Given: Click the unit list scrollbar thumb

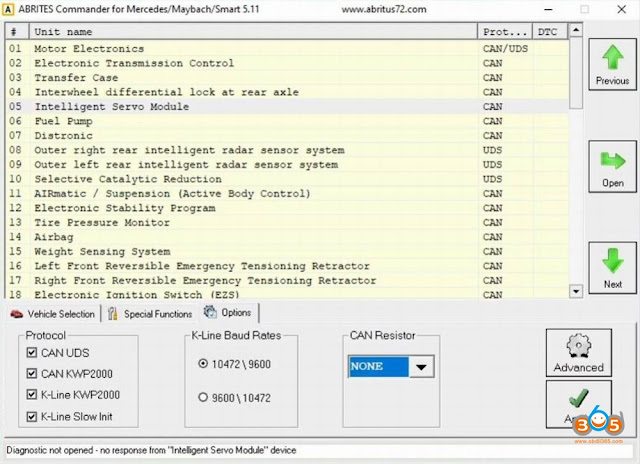Looking at the screenshot, I should (x=576, y=73).
